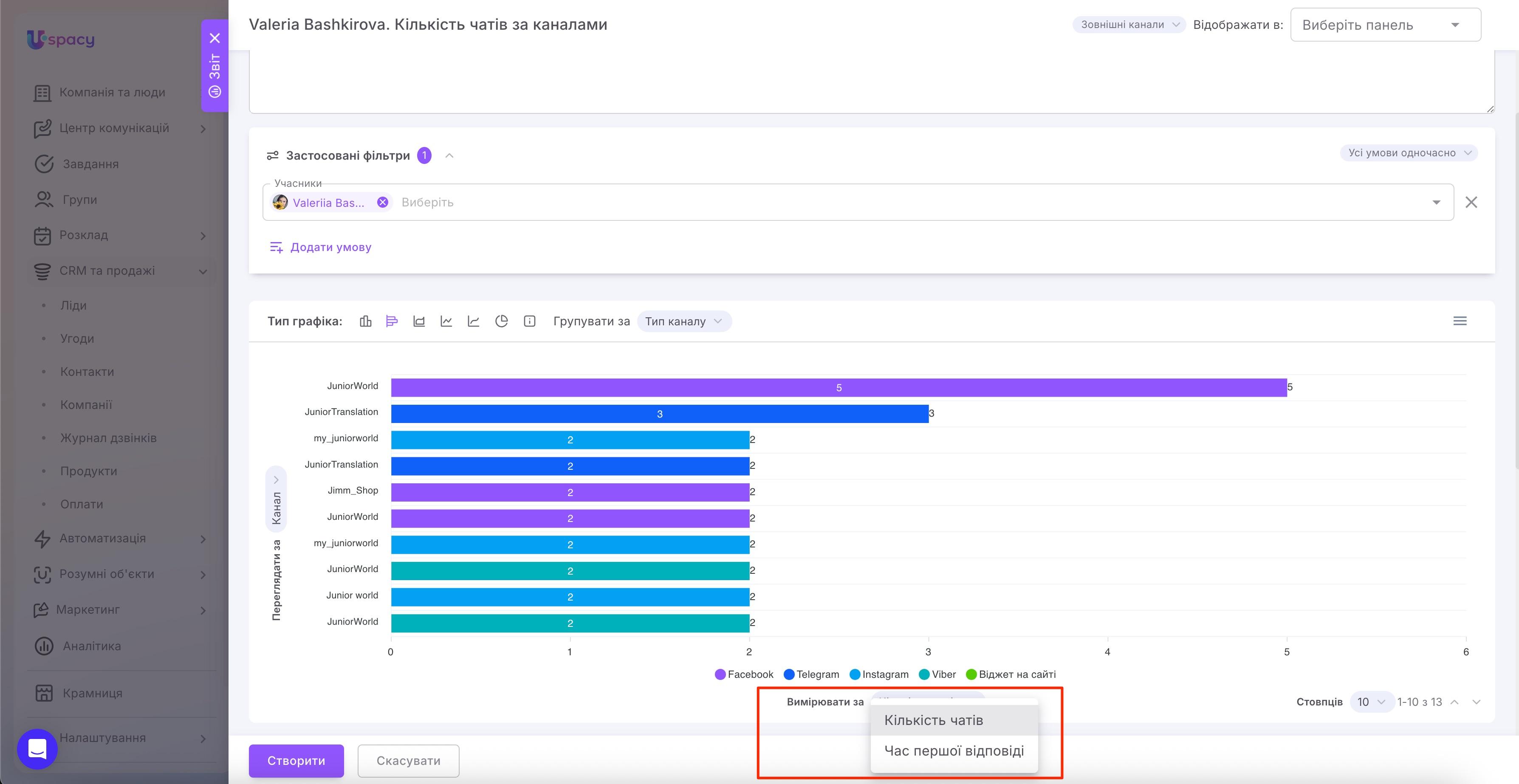Open Тип каналу grouping dropdown
This screenshot has height=784, width=1519.
(684, 321)
